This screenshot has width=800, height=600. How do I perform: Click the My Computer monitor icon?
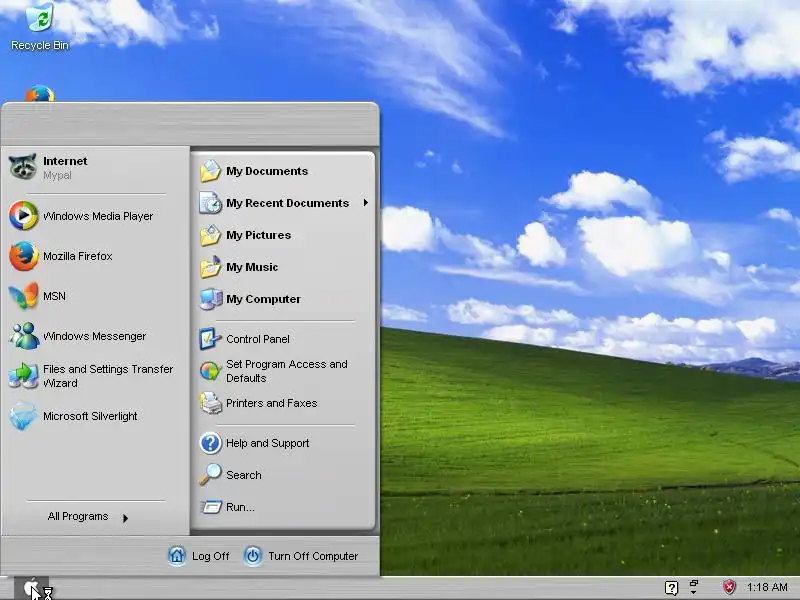(211, 299)
